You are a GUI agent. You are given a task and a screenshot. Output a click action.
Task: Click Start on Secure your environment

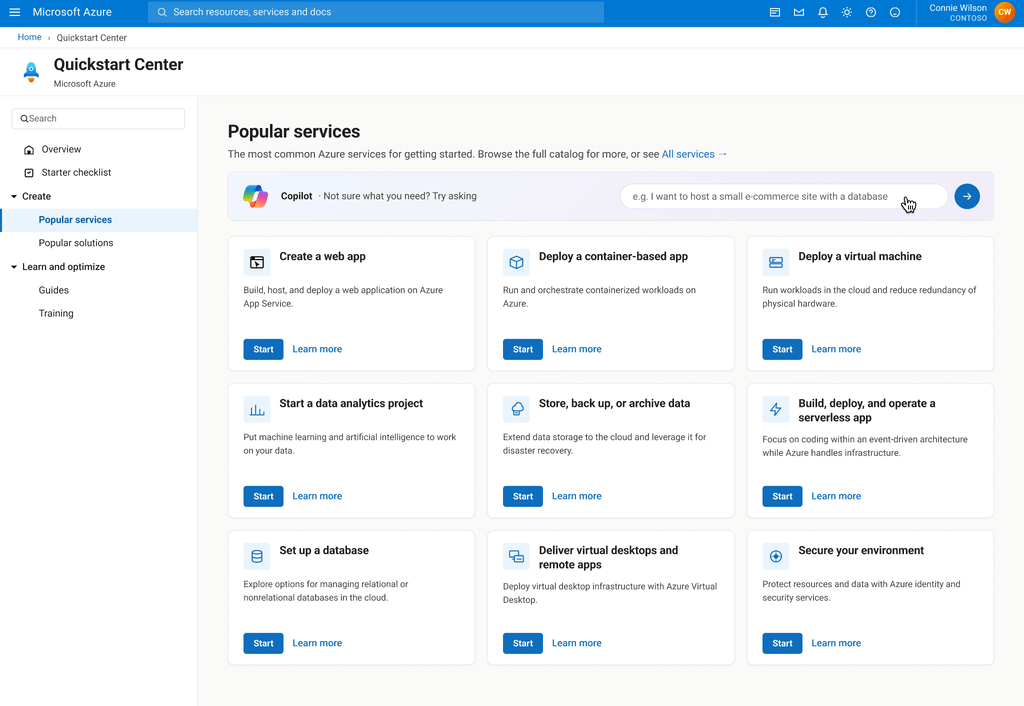(782, 643)
